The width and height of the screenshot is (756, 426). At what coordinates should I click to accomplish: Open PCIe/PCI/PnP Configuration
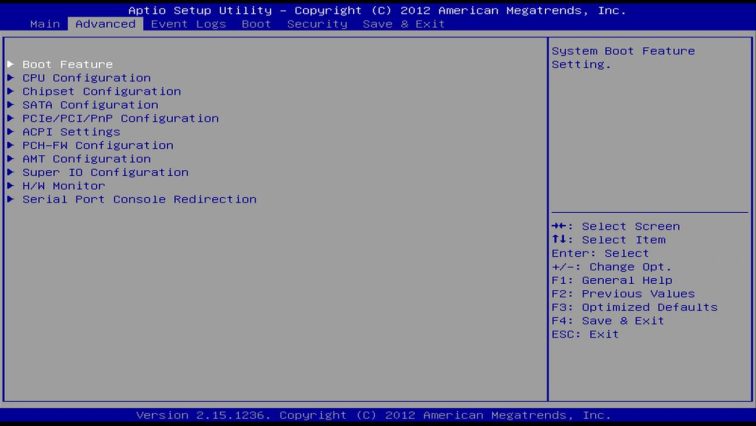coord(120,118)
